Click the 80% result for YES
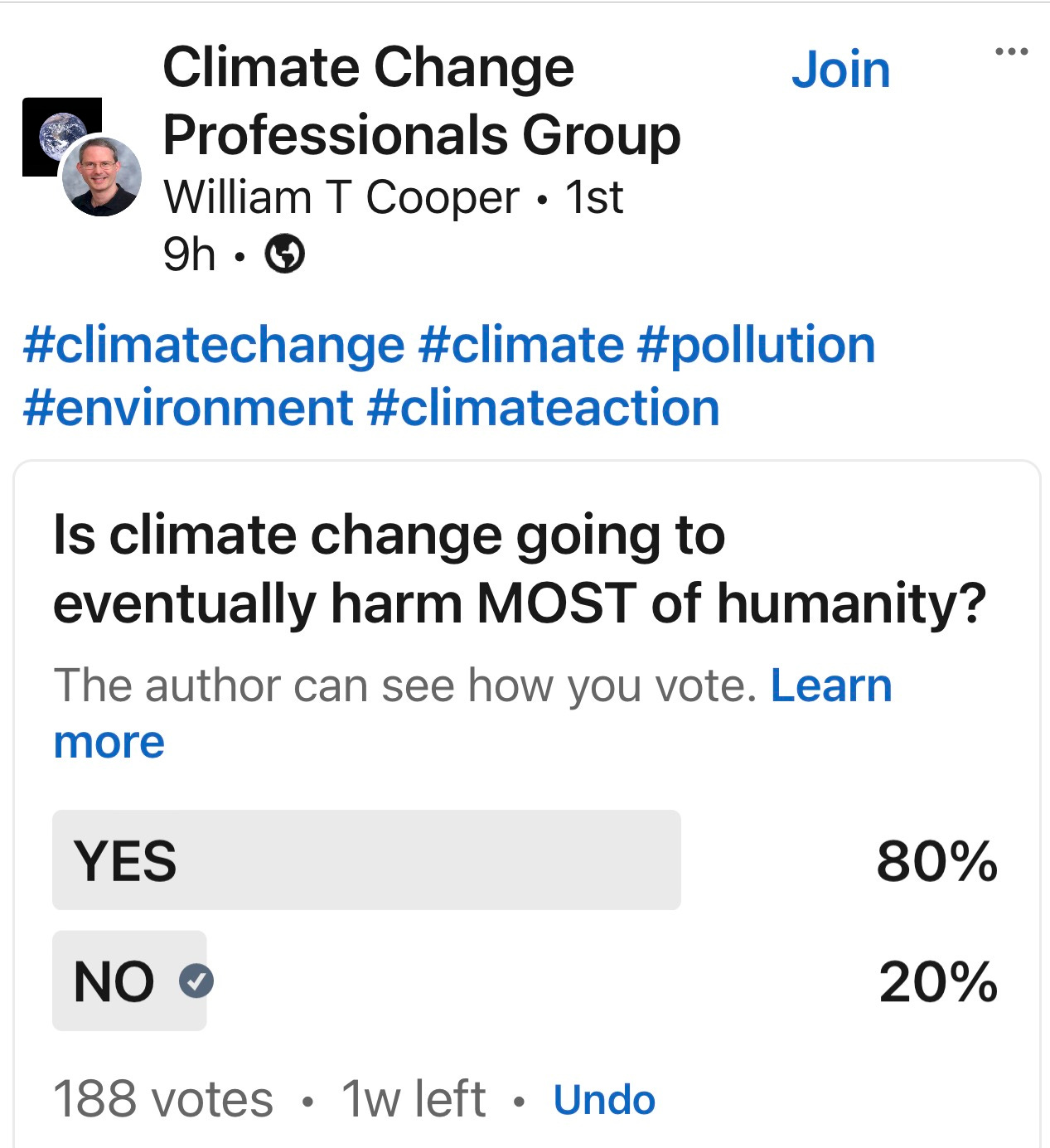Screen dimensions: 1050x1148 pos(937,860)
